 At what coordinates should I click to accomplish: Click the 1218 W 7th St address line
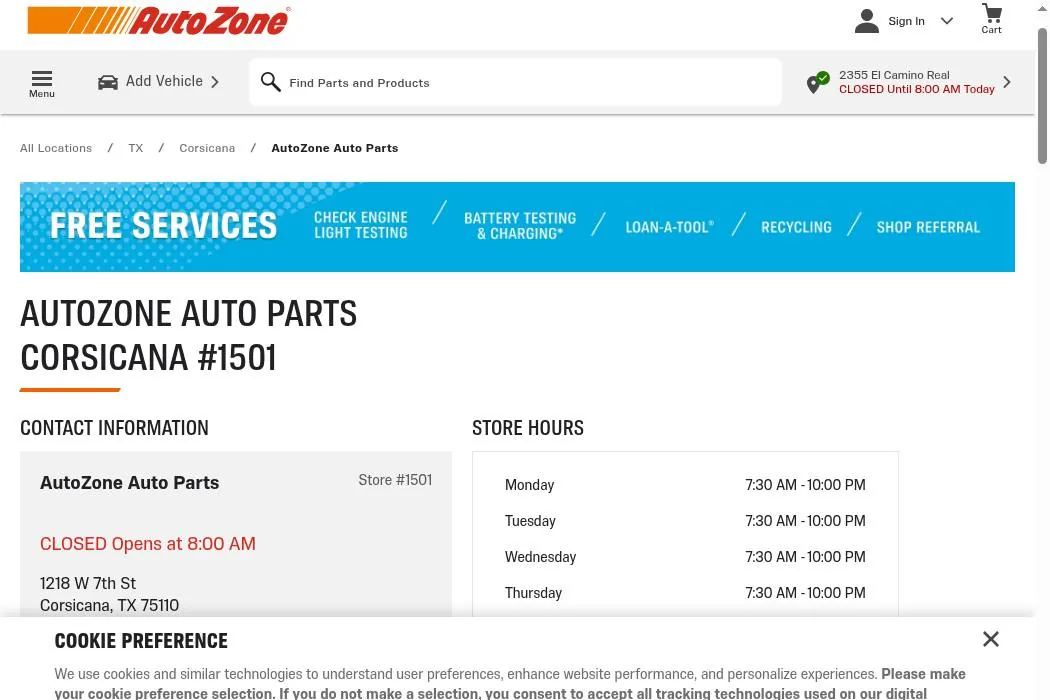point(88,583)
